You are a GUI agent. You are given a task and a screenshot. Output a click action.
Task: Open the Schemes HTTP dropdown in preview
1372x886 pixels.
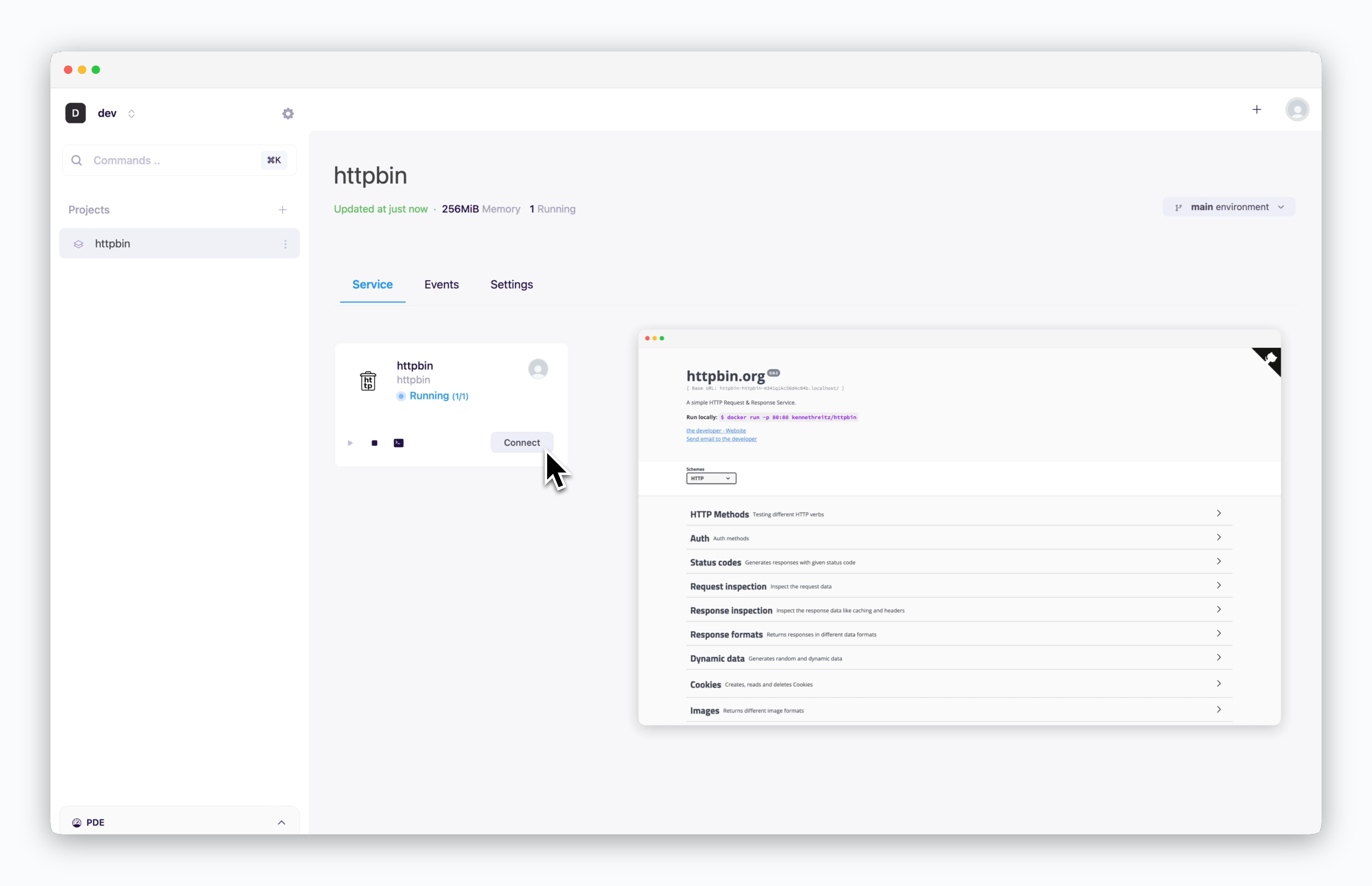tap(711, 478)
